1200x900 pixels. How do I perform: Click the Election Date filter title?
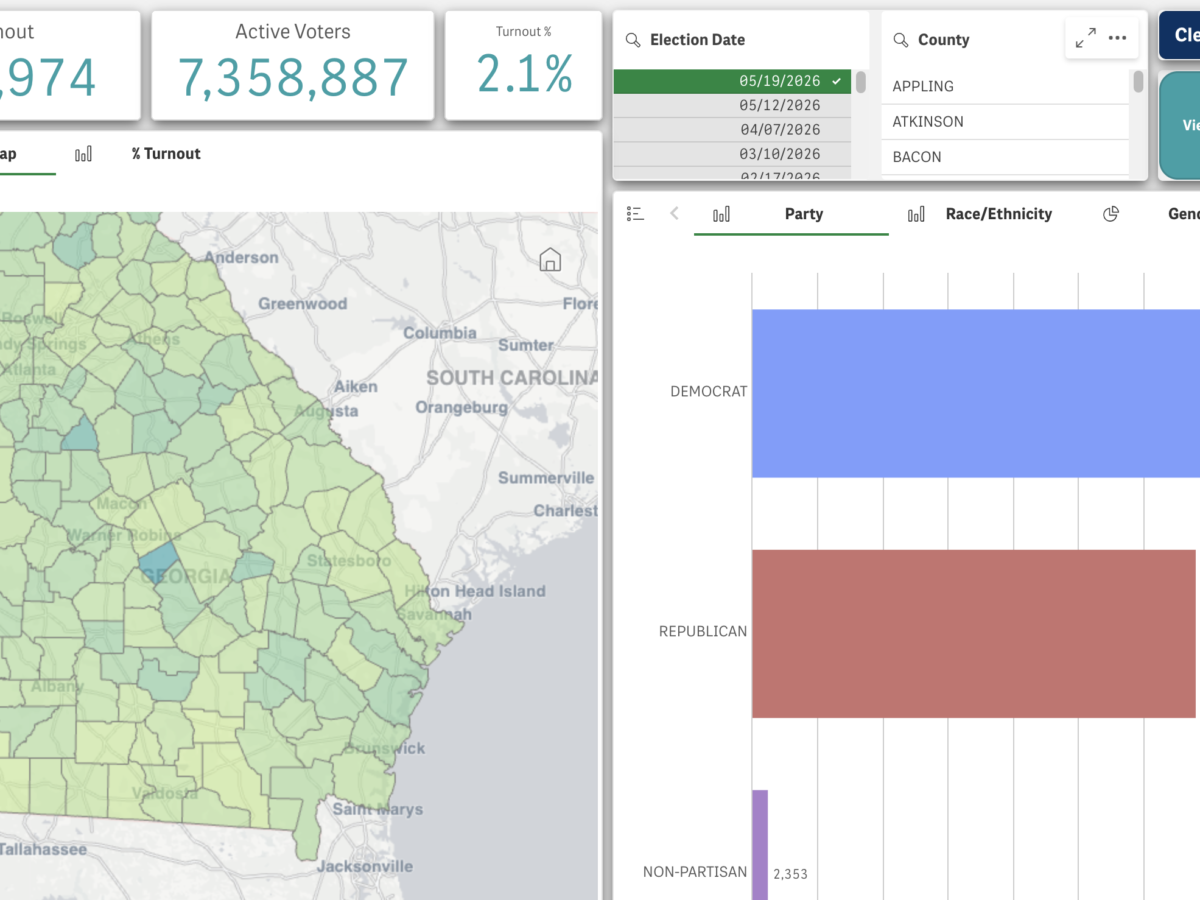pos(697,40)
